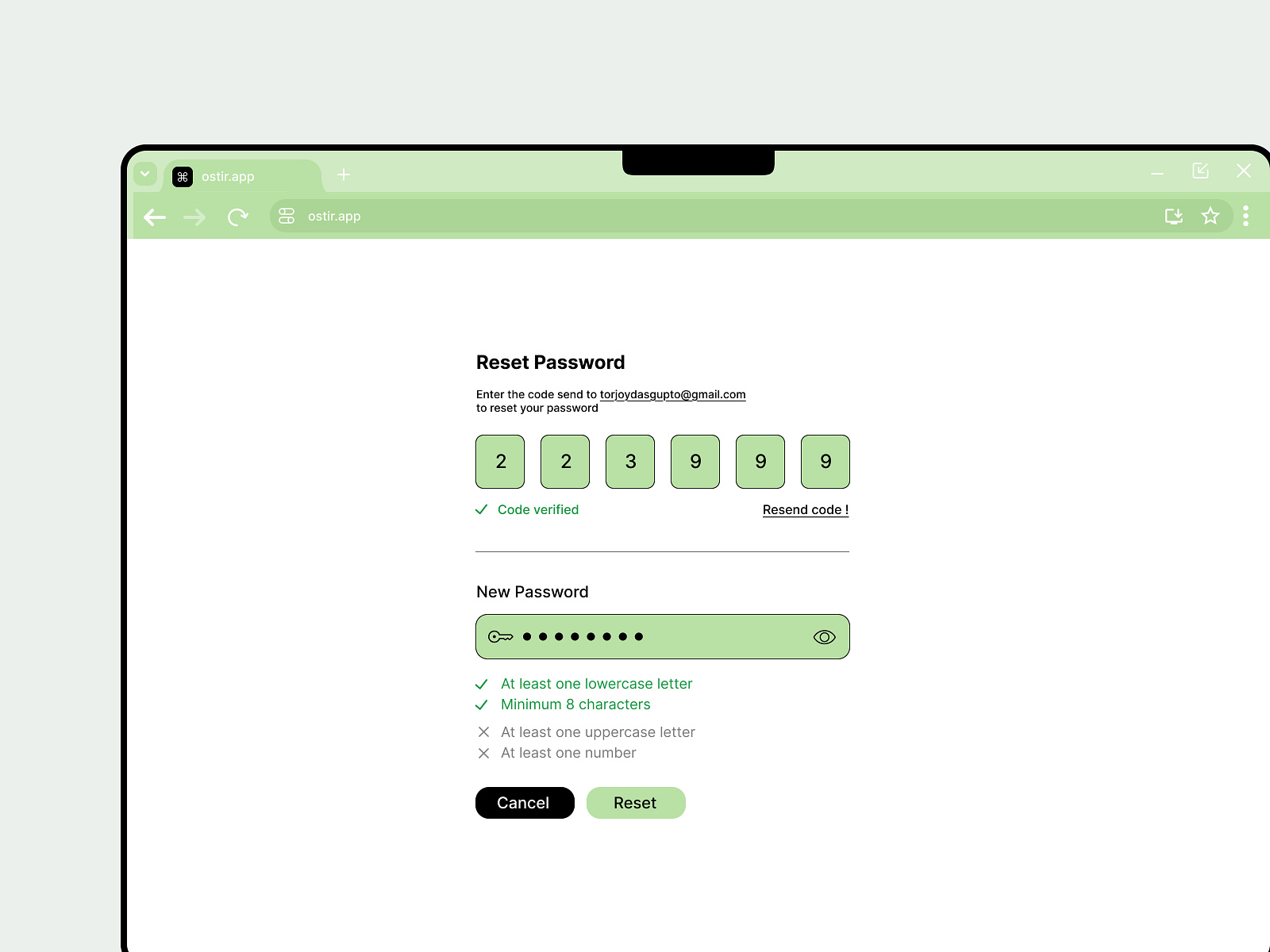This screenshot has height=952, width=1270.
Task: Select the fourth code digit box
Action: [695, 462]
